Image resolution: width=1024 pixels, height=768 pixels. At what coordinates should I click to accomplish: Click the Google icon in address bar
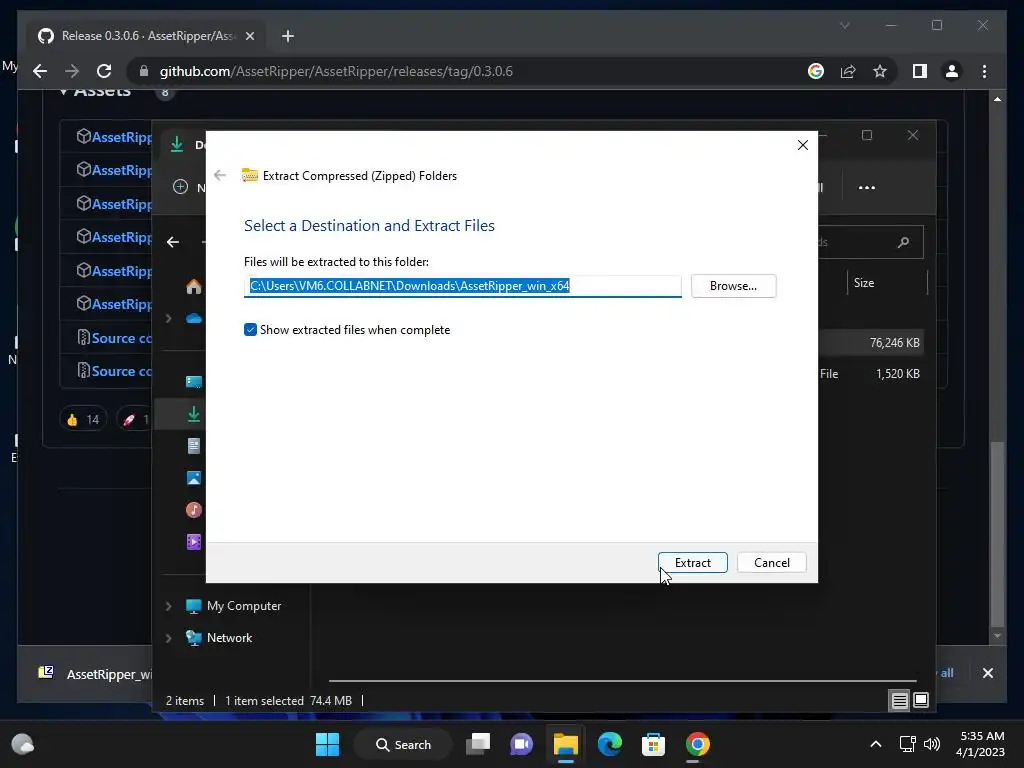[x=816, y=71]
